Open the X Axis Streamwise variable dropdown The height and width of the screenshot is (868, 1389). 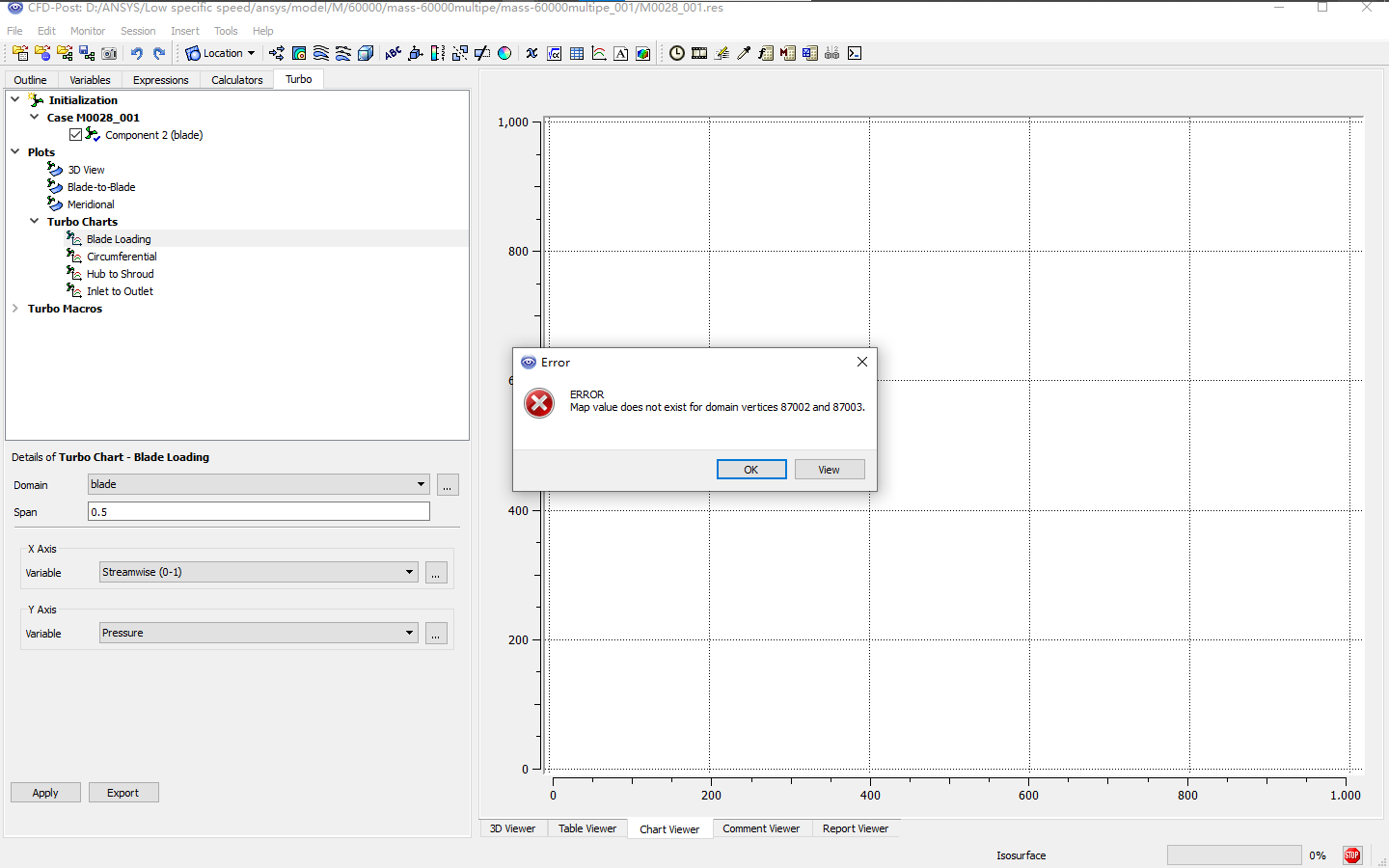click(259, 572)
